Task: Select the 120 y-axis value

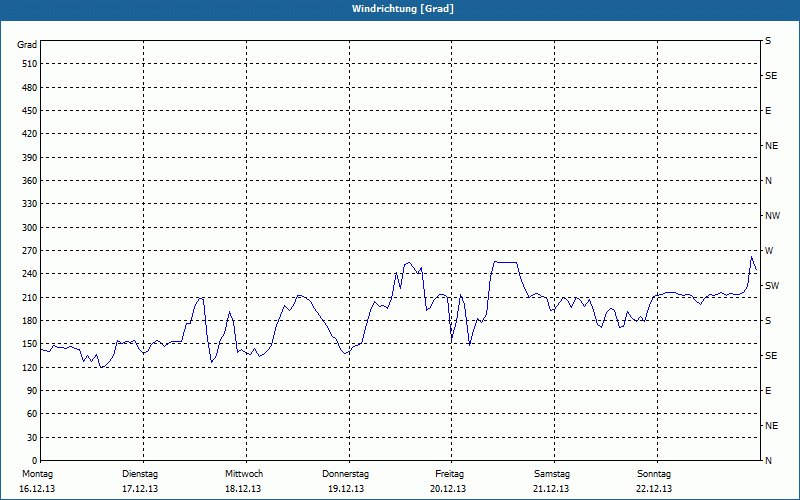Action: point(29,367)
